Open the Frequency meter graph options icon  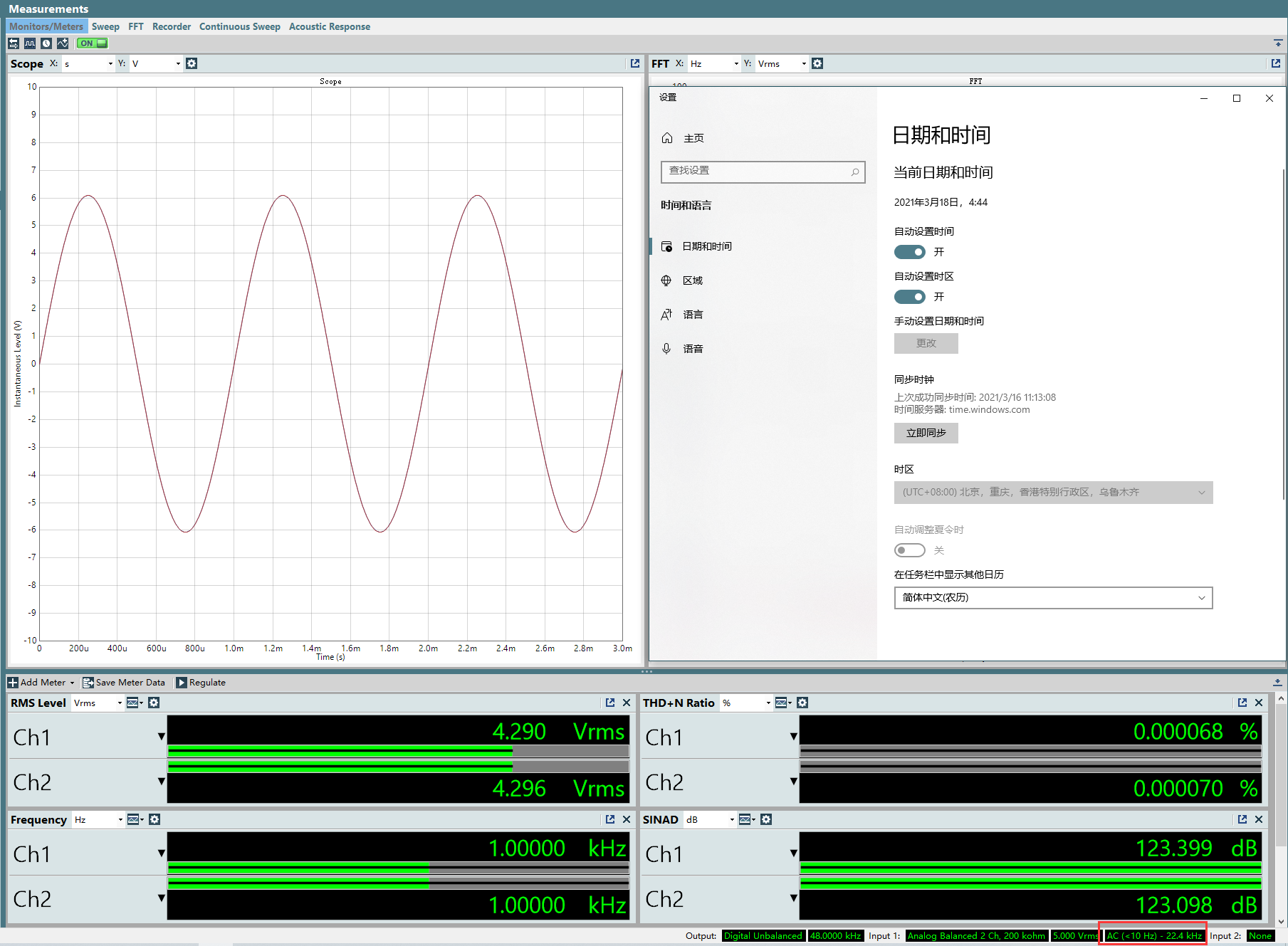coord(135,819)
